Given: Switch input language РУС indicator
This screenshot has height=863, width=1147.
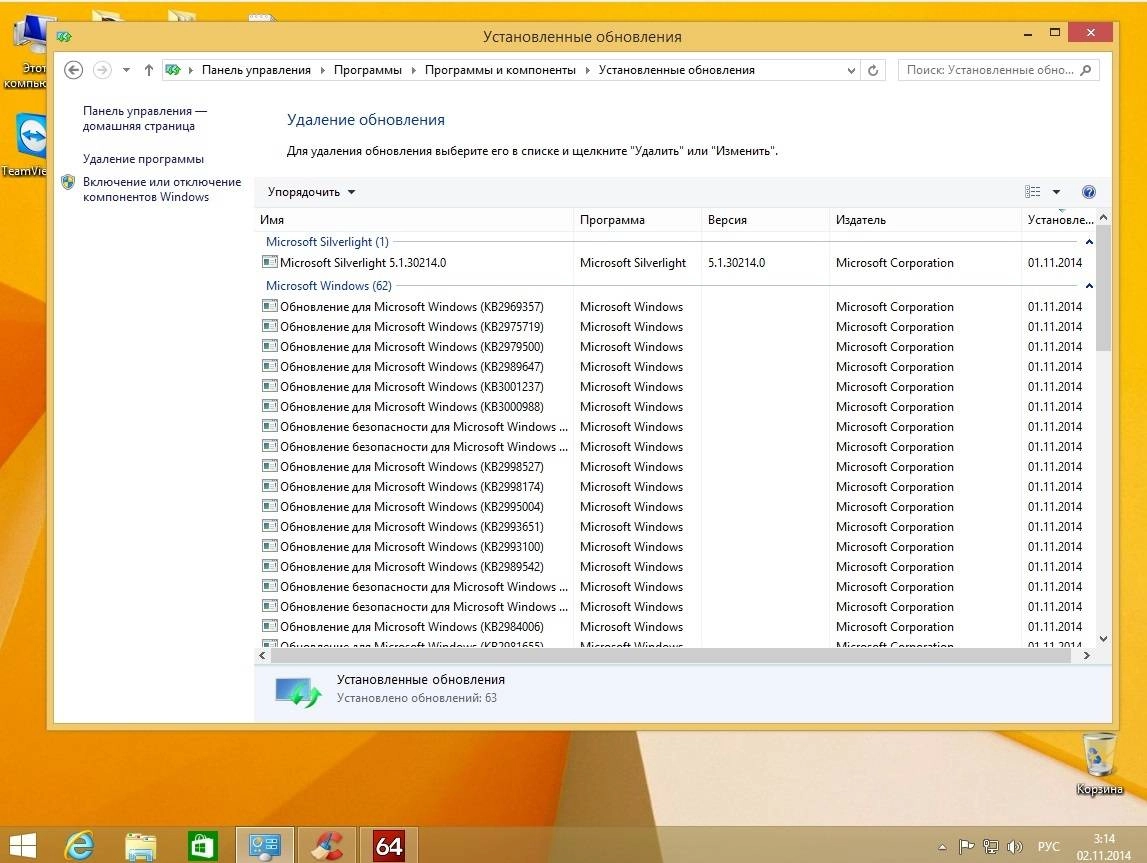Looking at the screenshot, I should coord(1048,846).
